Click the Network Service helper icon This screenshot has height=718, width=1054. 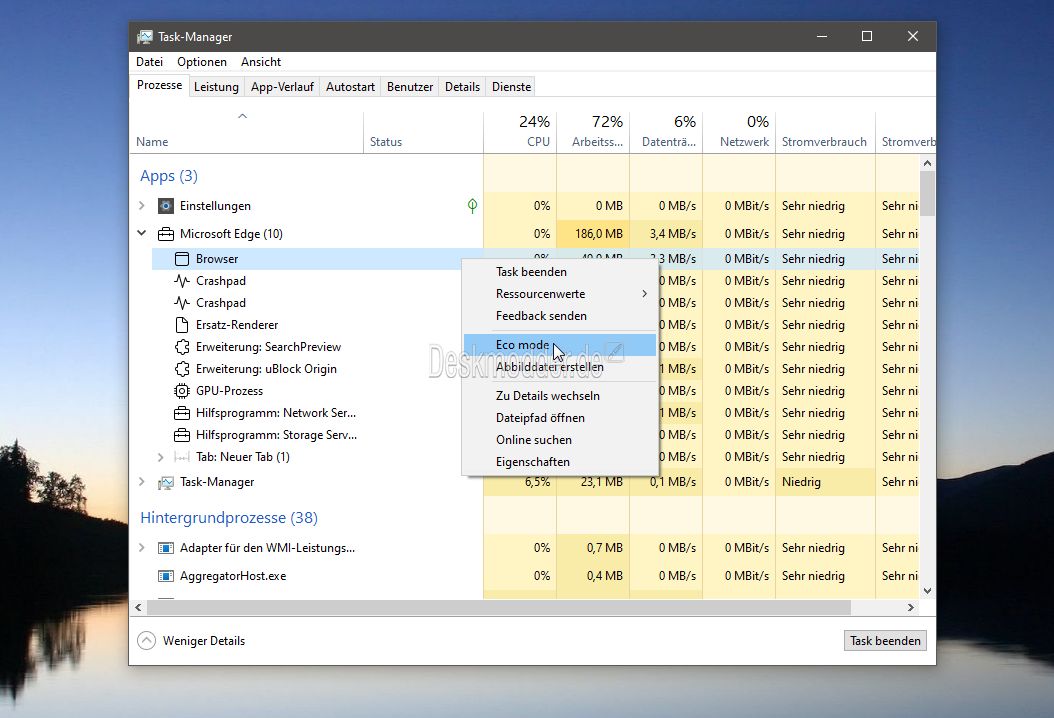click(181, 413)
